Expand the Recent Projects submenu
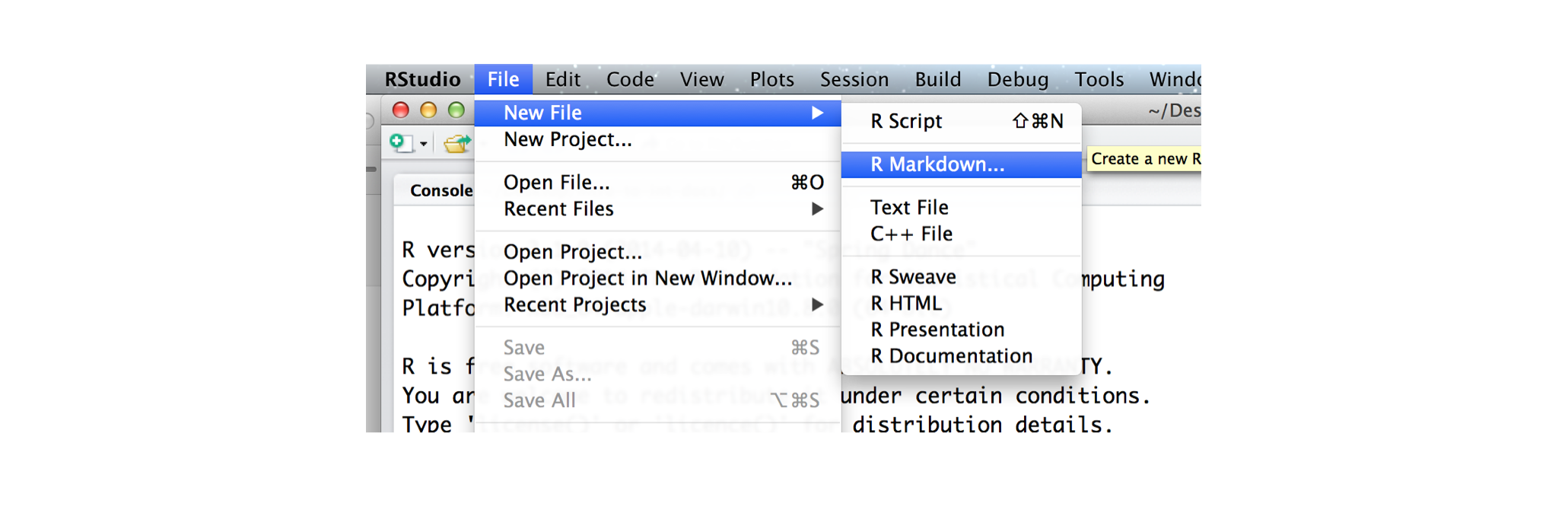1568x513 pixels. [x=575, y=304]
